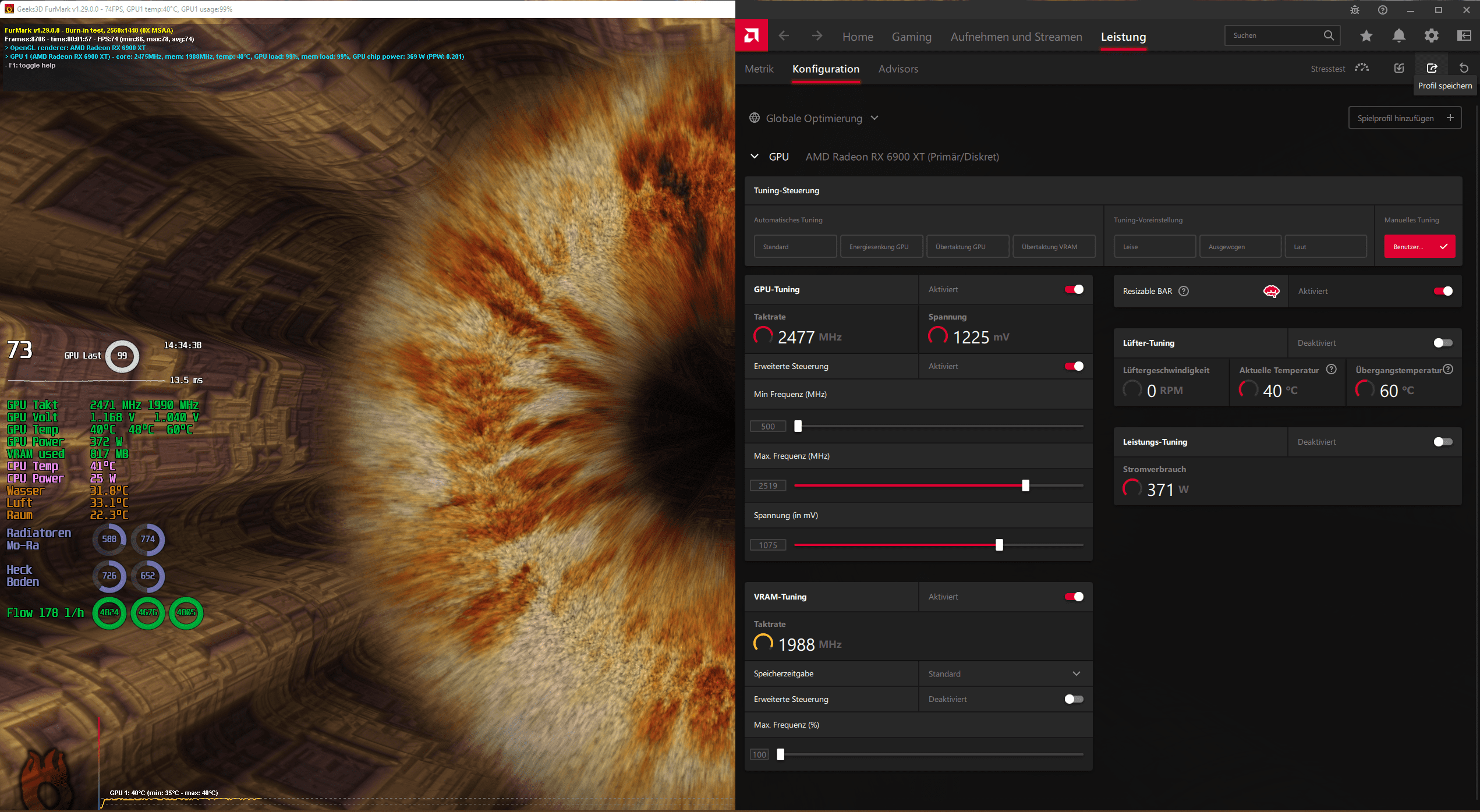Click the Spannung (in mV) slider handle
Viewport: 1480px width, 812px height.
tap(999, 545)
